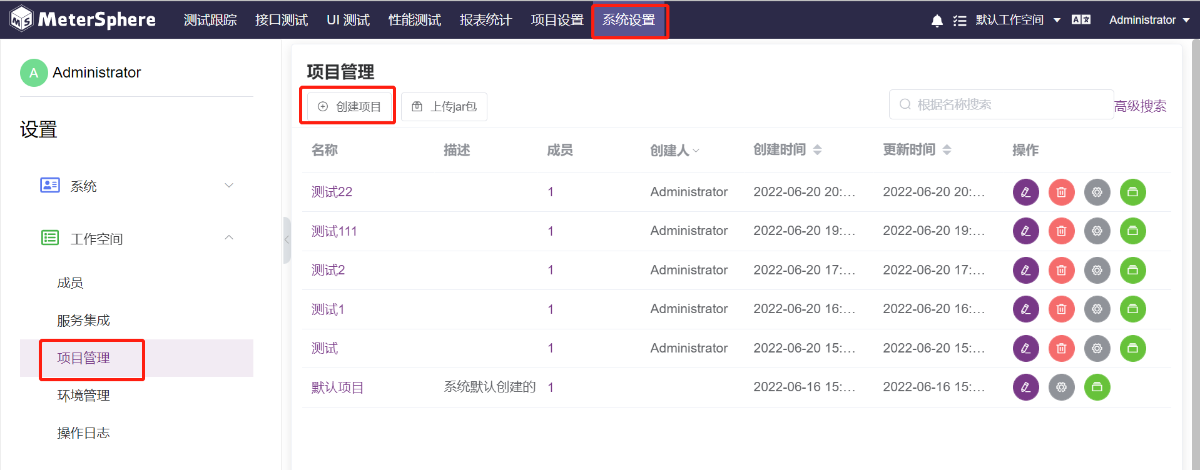The image size is (1200, 470).
Task: Open environment settings icon for 测试2
Action: pos(1097,270)
